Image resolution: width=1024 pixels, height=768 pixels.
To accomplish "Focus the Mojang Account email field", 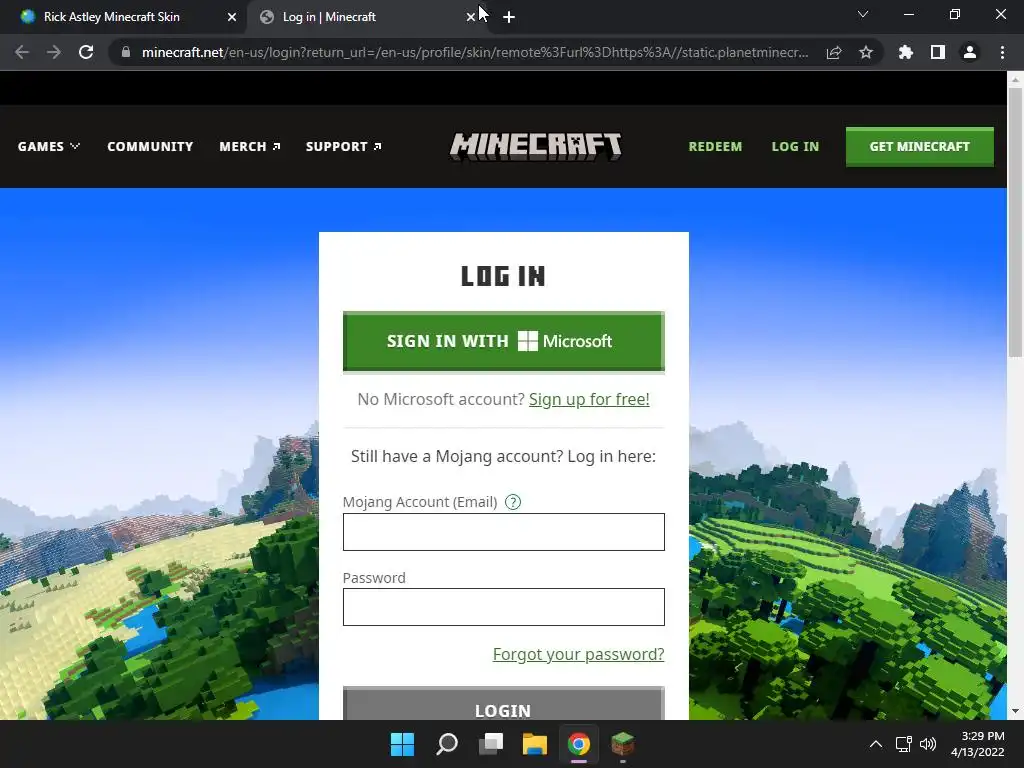I will [504, 532].
